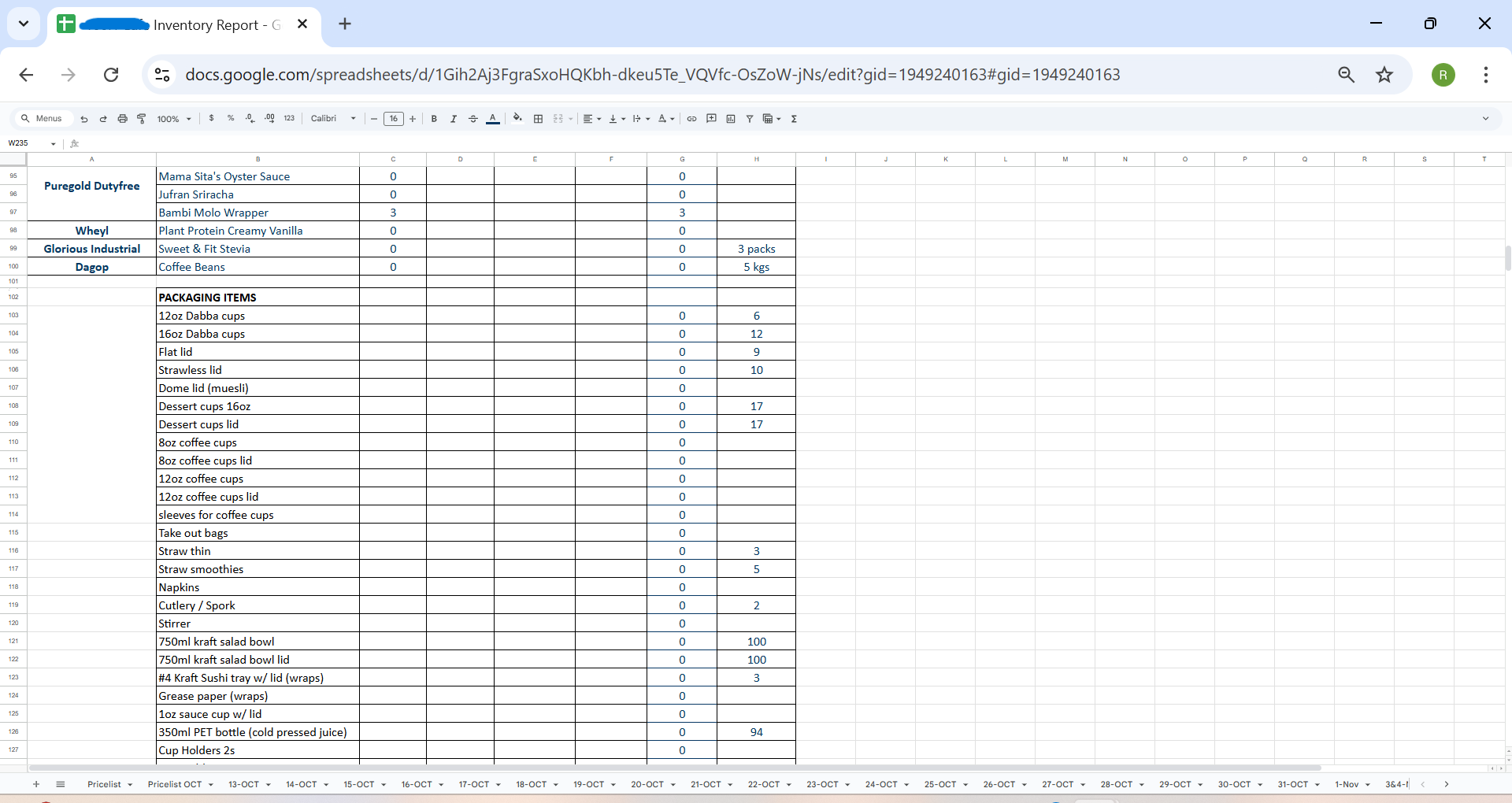
Task: Open the All Sheets list icon
Action: point(61,784)
